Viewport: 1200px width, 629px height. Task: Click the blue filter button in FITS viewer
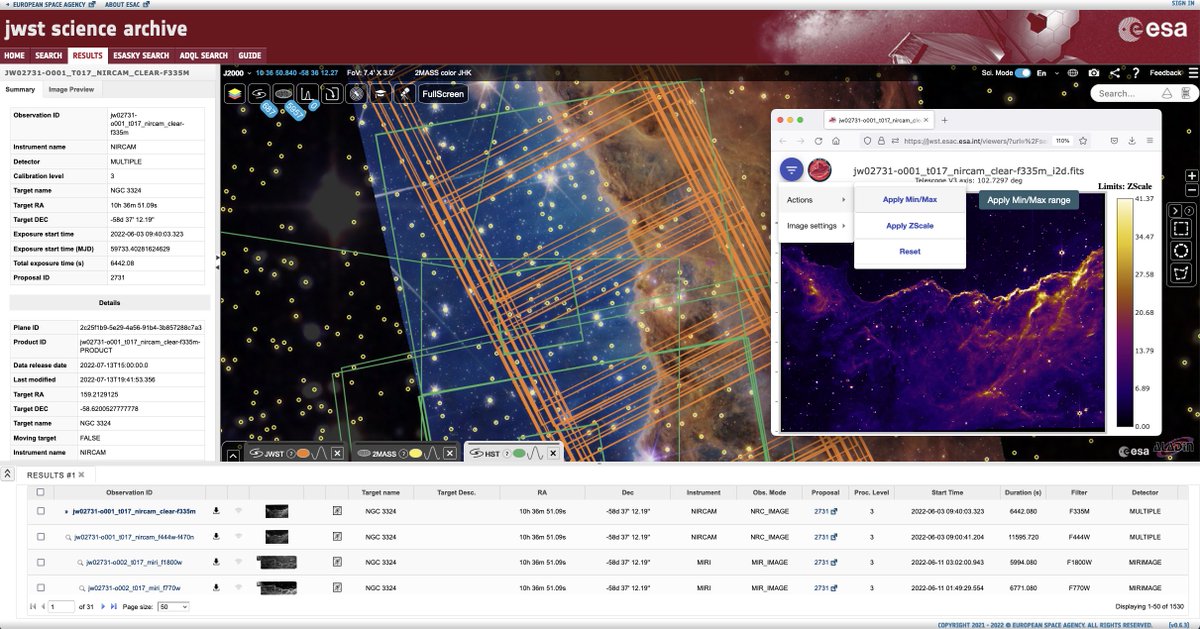[791, 169]
